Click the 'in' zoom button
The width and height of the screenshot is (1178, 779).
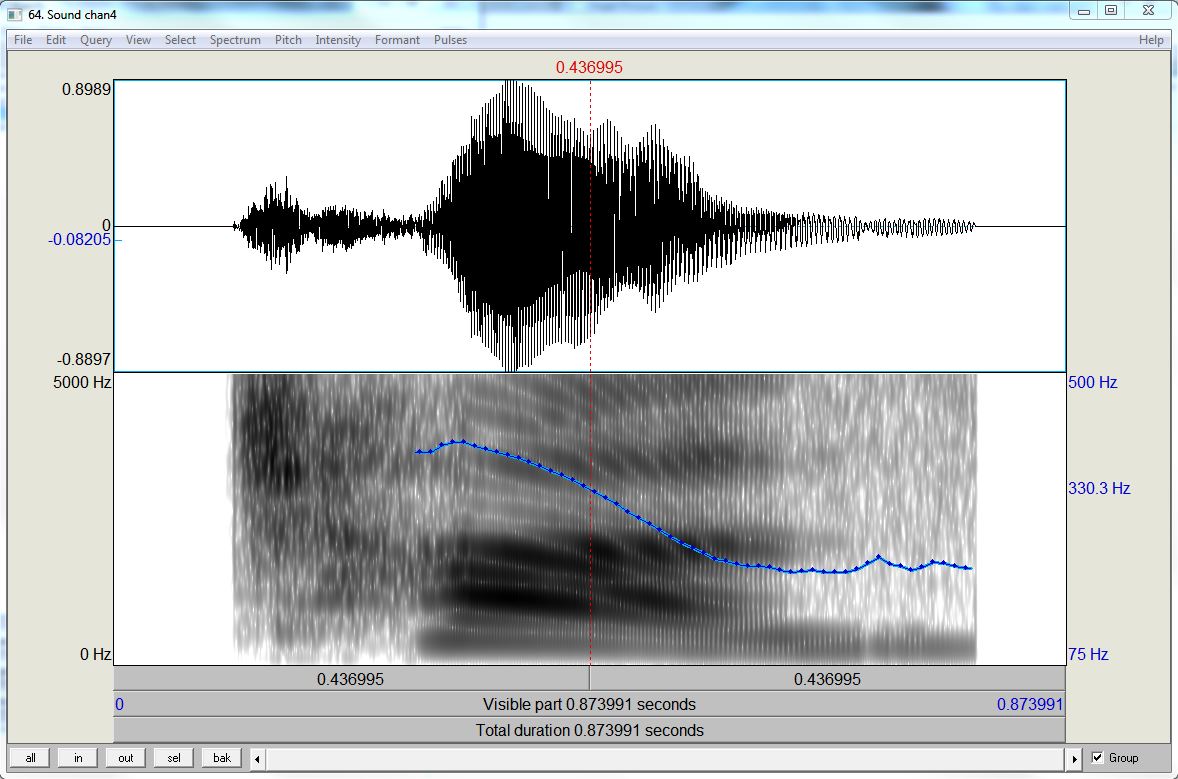78,758
